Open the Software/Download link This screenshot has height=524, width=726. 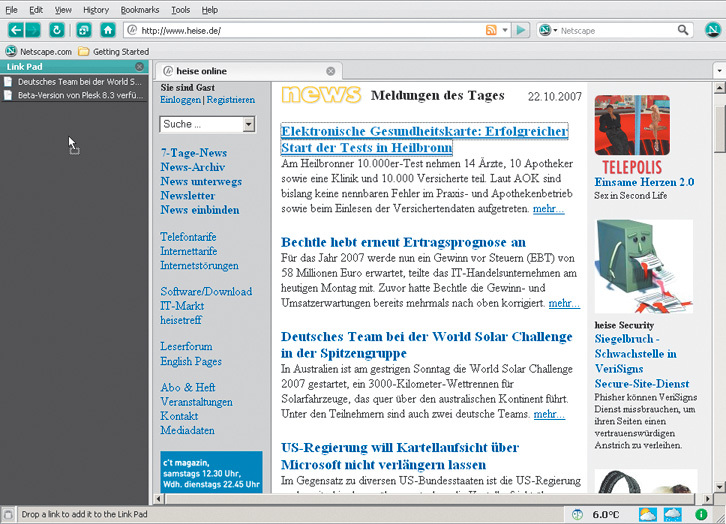click(x=206, y=292)
